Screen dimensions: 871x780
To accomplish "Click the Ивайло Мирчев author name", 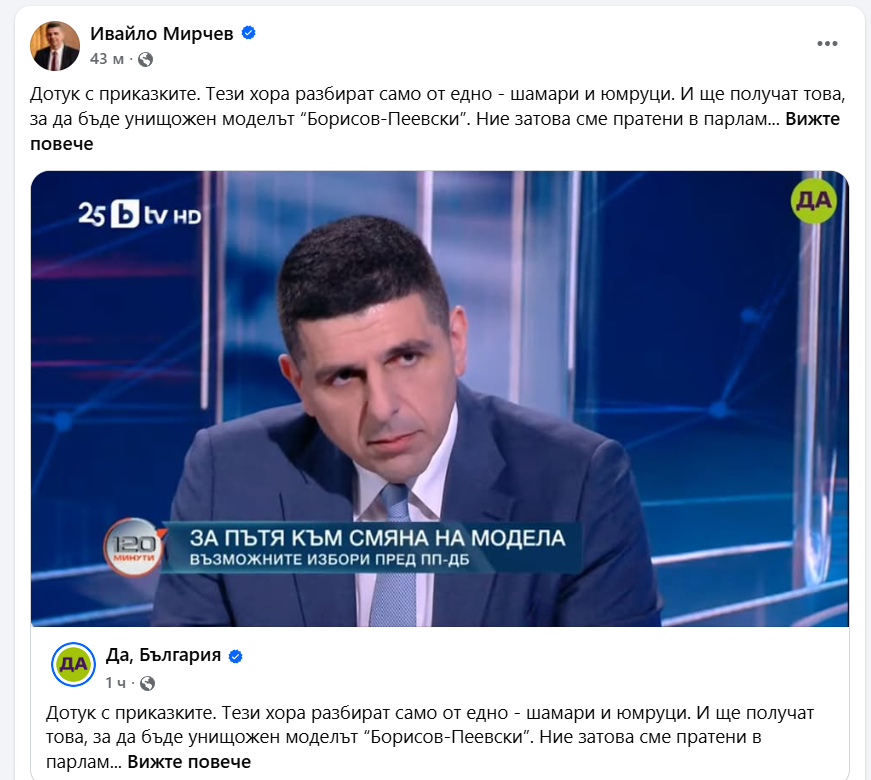I will pos(162,34).
